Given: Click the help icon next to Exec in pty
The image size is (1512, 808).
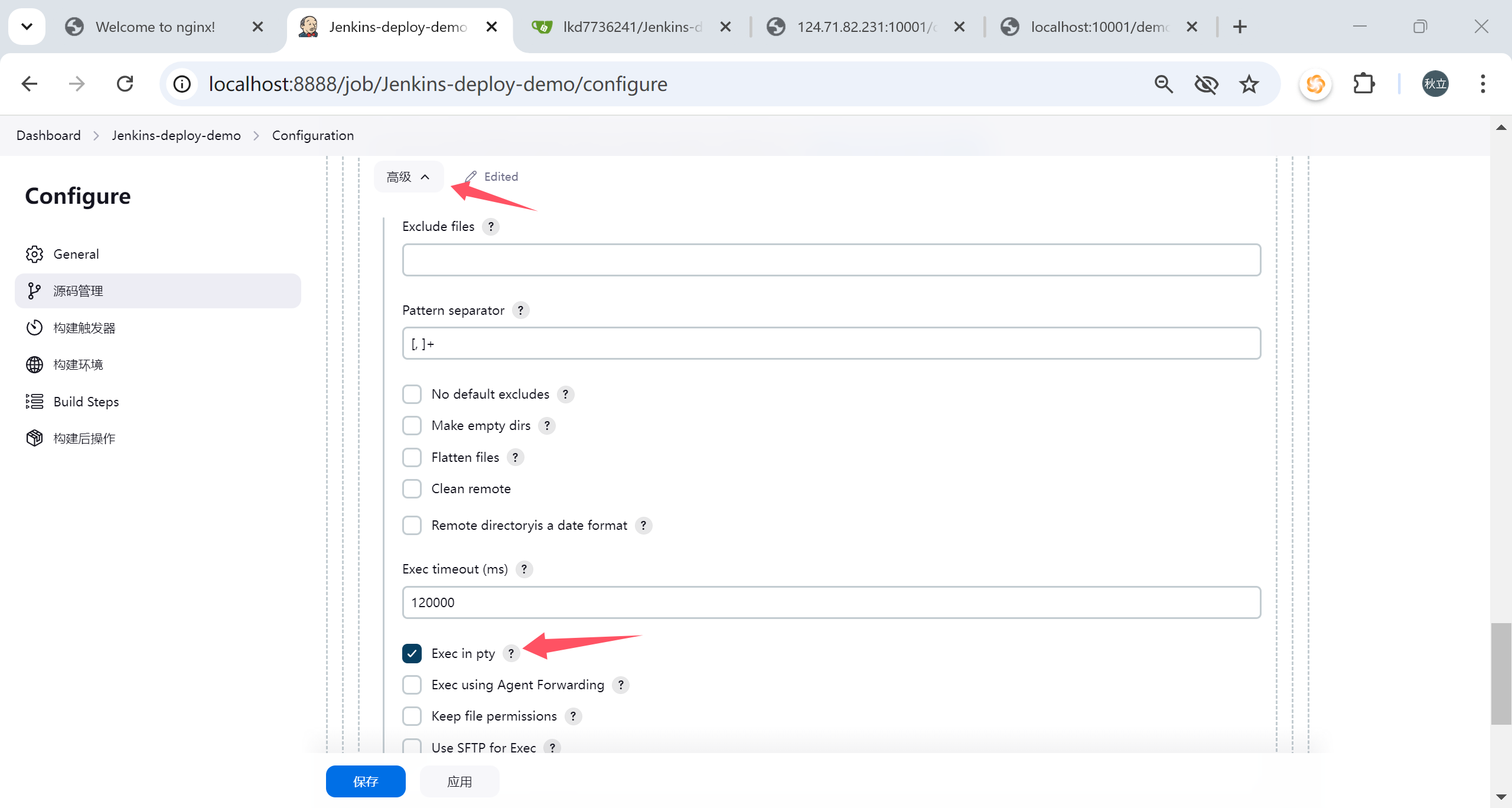Looking at the screenshot, I should (x=511, y=653).
